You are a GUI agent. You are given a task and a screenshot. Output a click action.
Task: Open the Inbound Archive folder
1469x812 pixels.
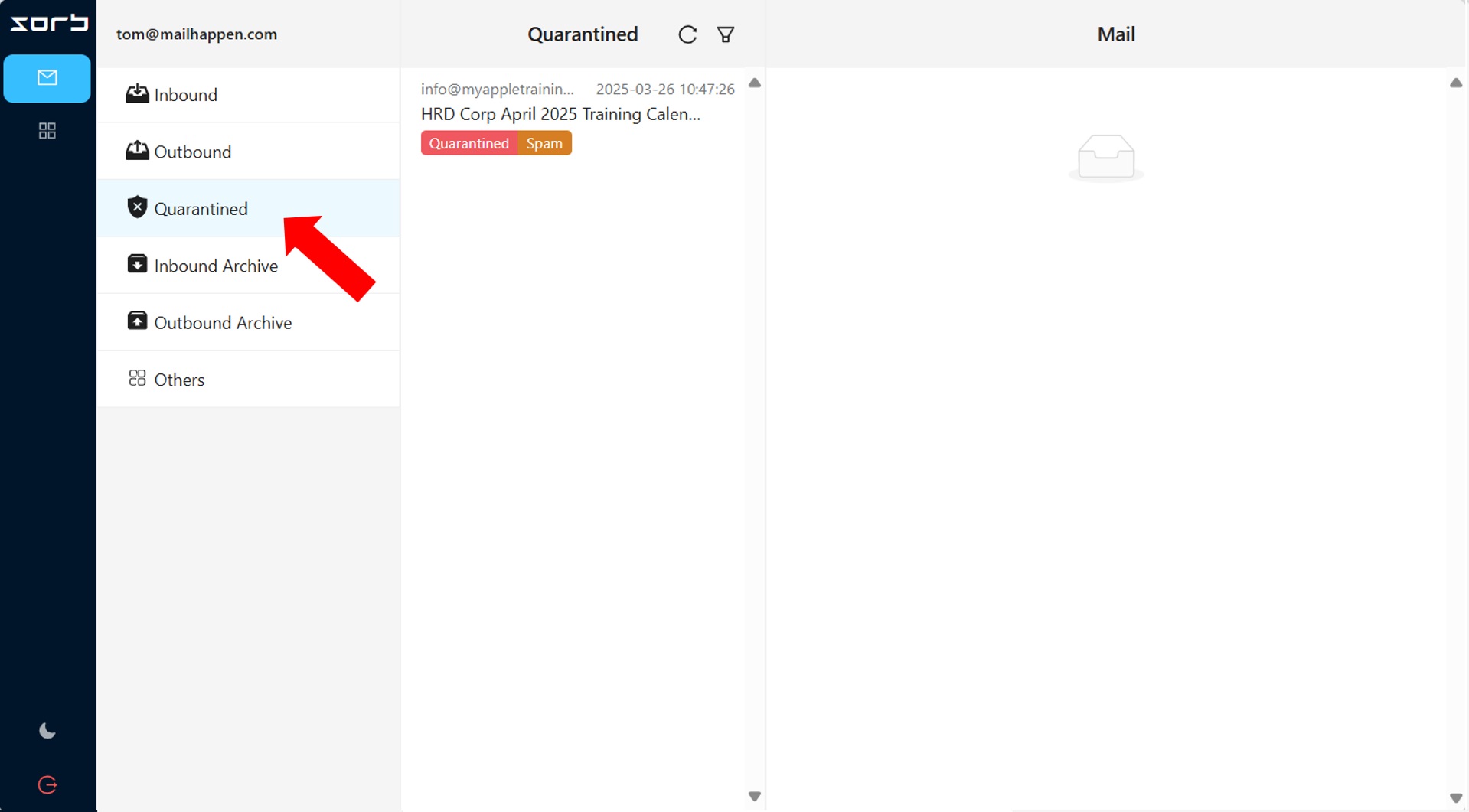(215, 266)
